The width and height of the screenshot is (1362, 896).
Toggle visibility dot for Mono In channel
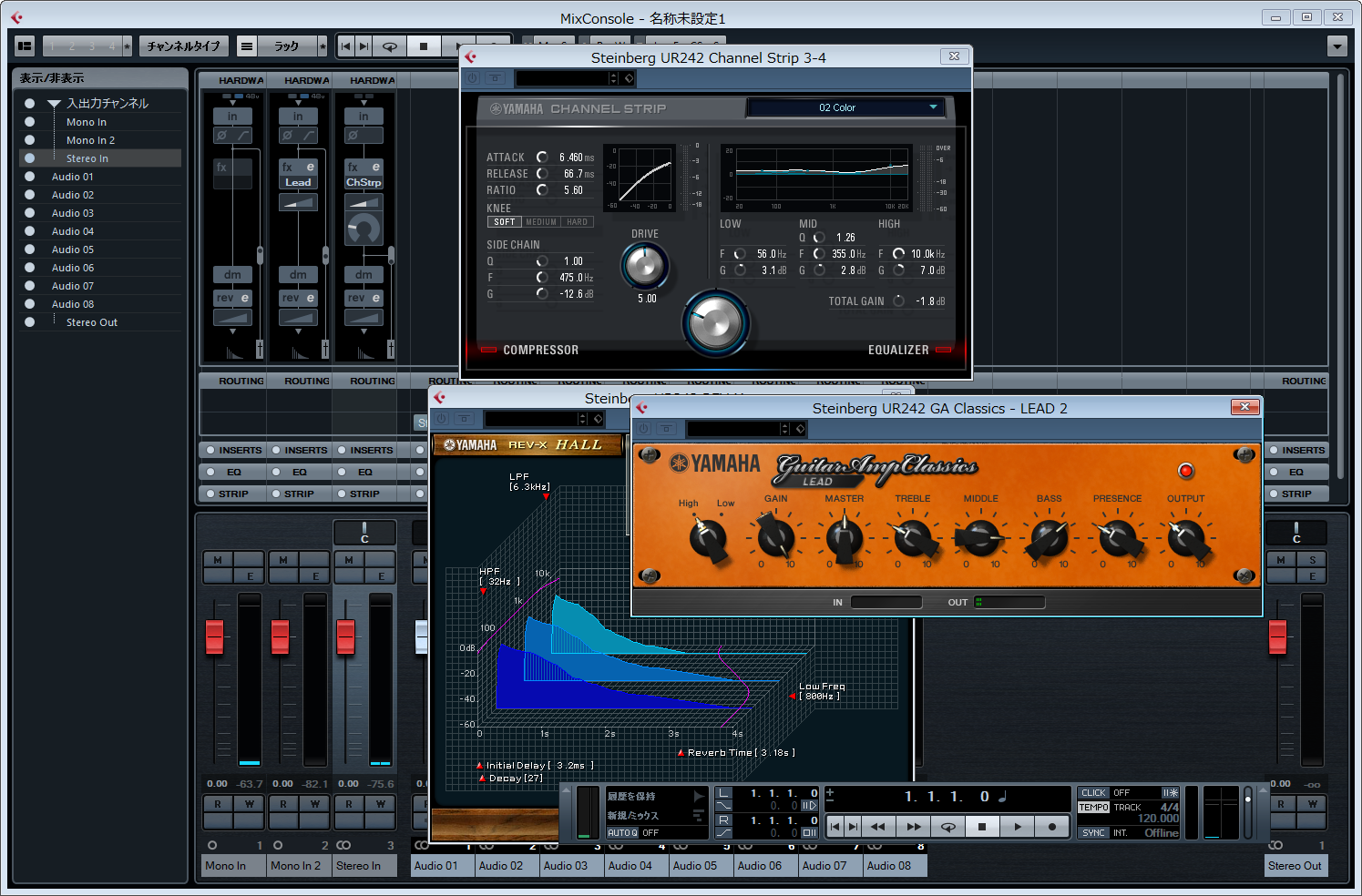[x=30, y=122]
